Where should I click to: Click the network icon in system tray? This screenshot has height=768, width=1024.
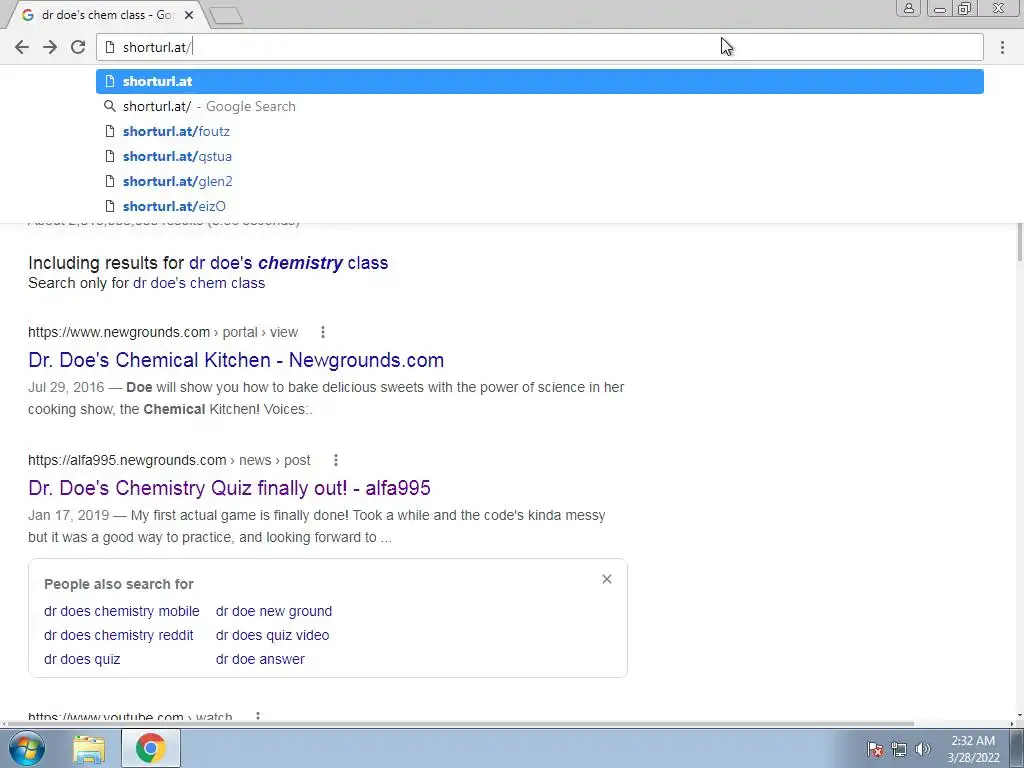[899, 748]
